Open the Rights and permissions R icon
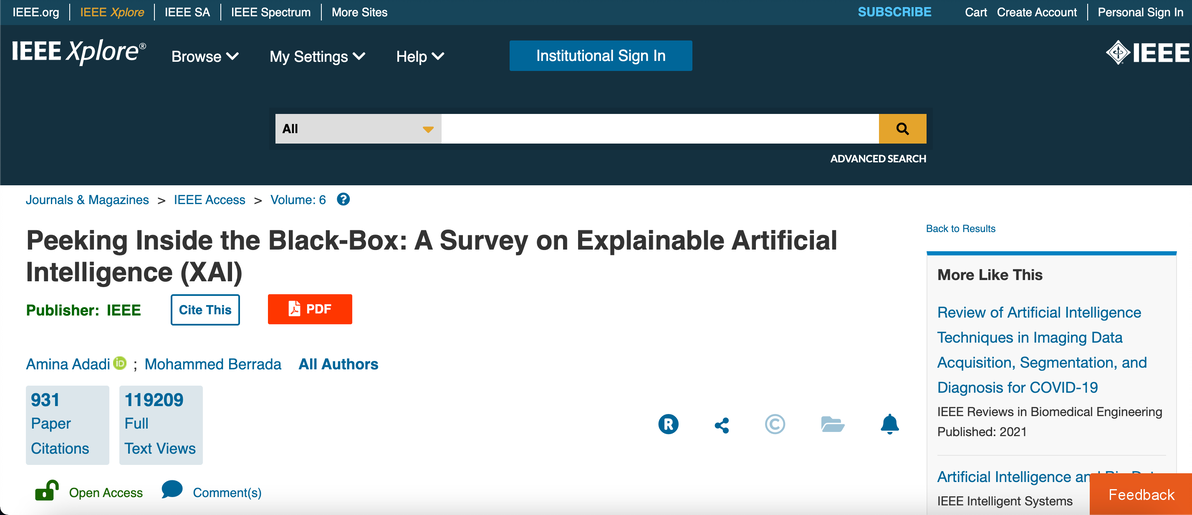 pyautogui.click(x=668, y=424)
